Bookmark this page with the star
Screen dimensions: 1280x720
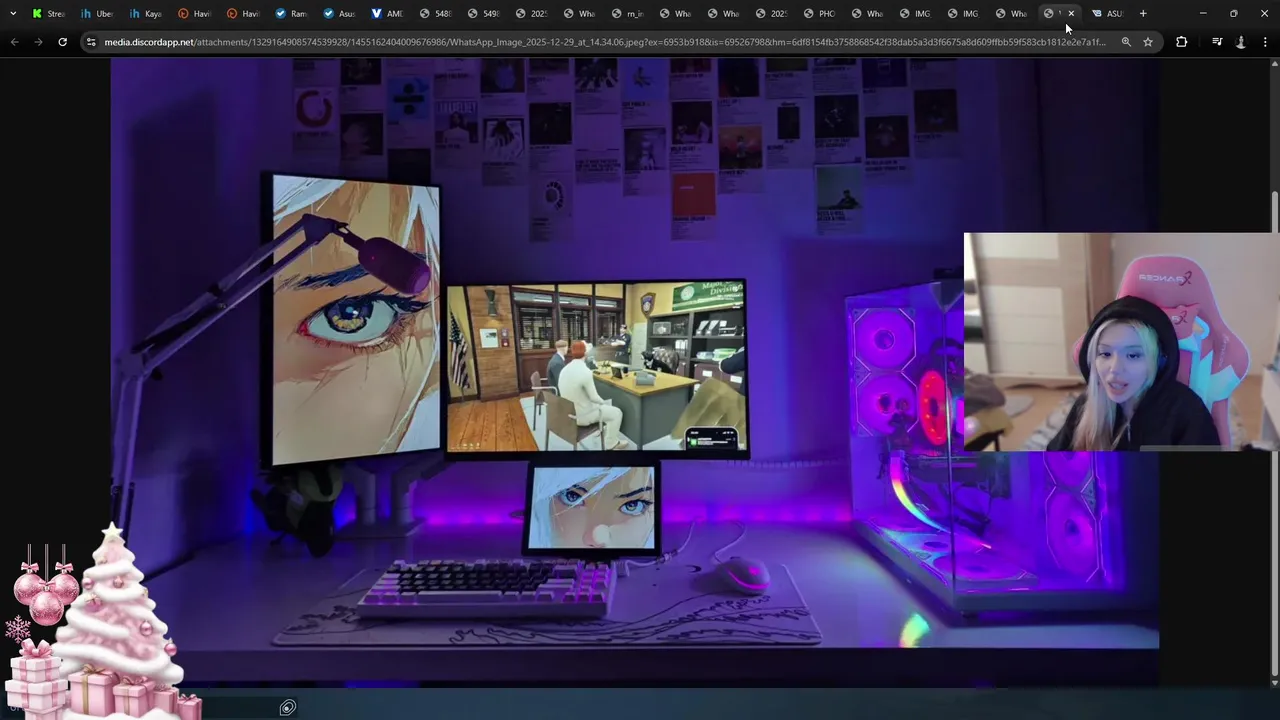1148,42
